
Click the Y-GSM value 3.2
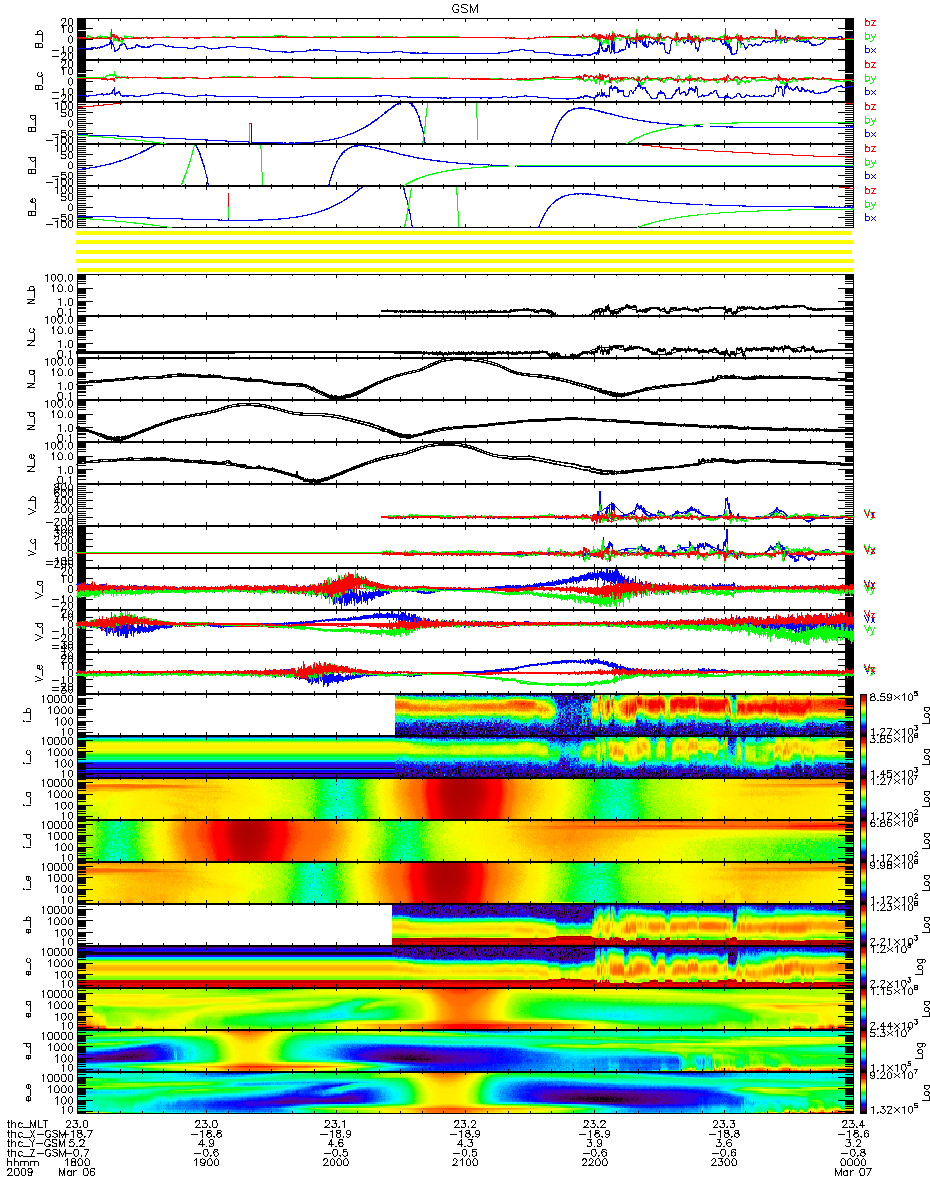tap(852, 1142)
